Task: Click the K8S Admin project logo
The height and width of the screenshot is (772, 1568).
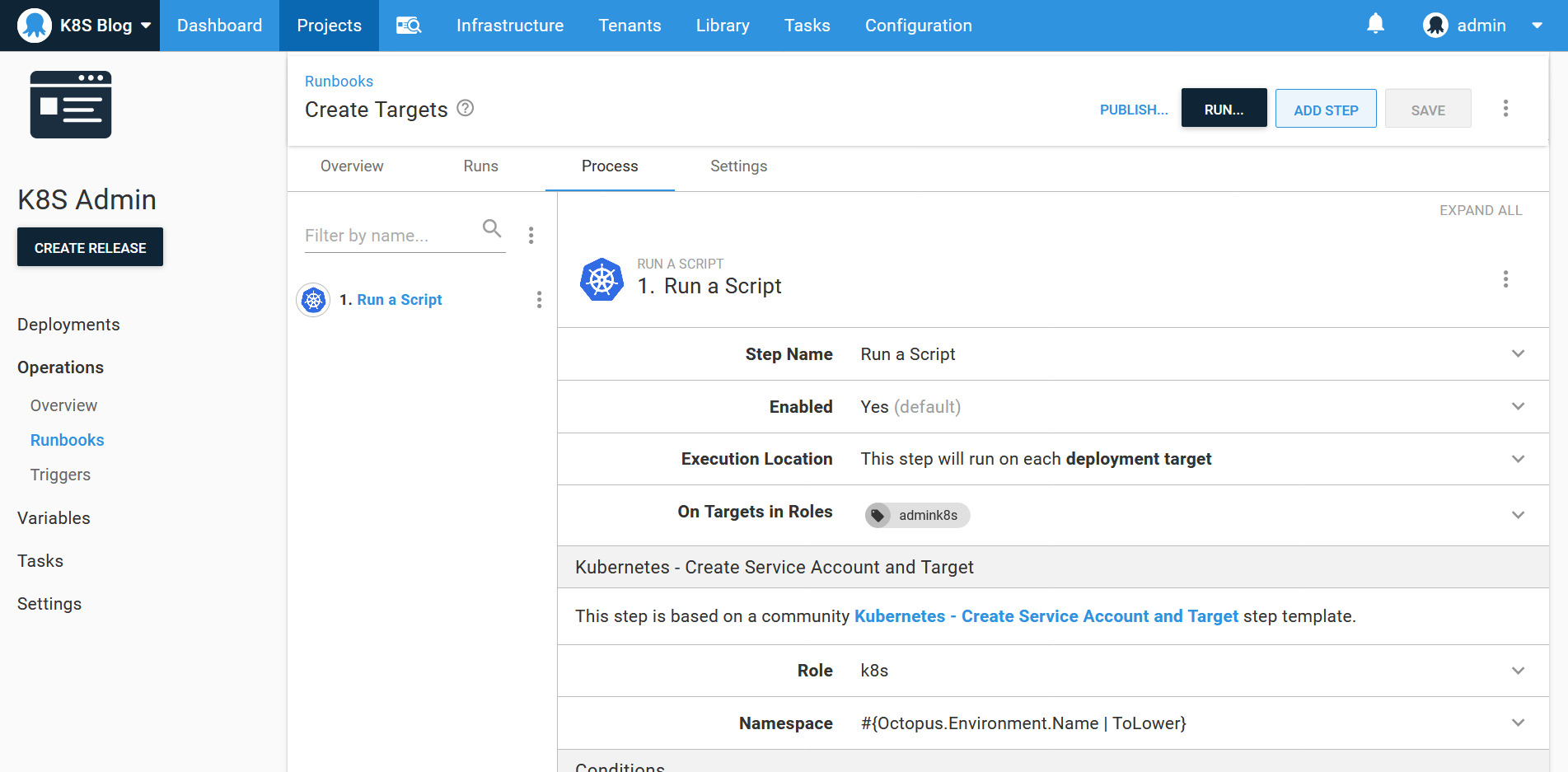Action: click(71, 105)
